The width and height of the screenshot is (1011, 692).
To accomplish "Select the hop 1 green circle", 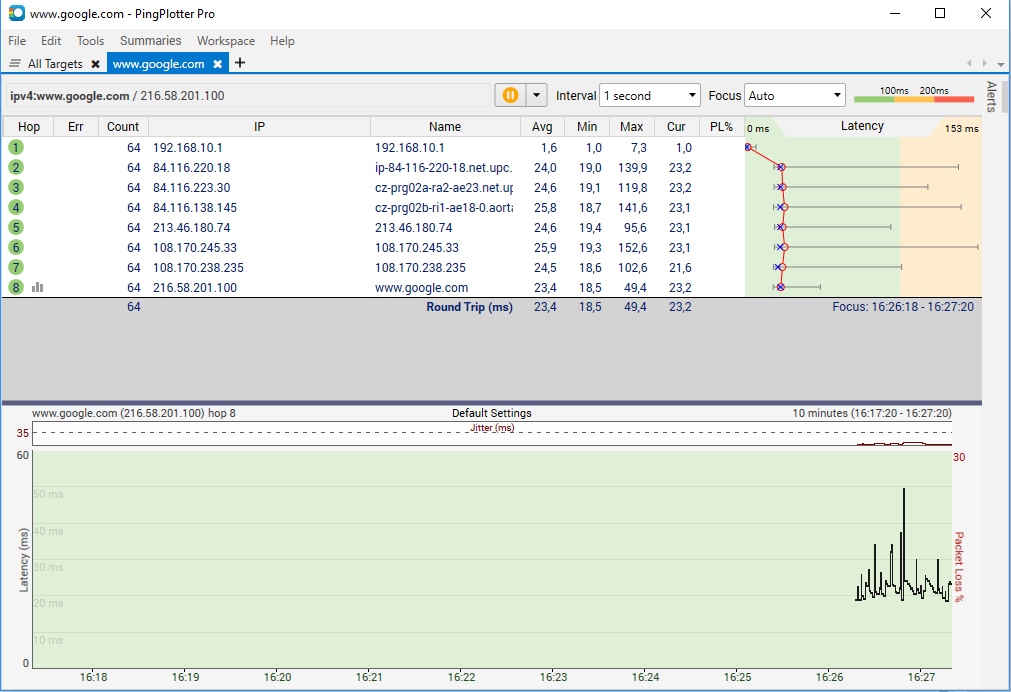I will [x=16, y=147].
